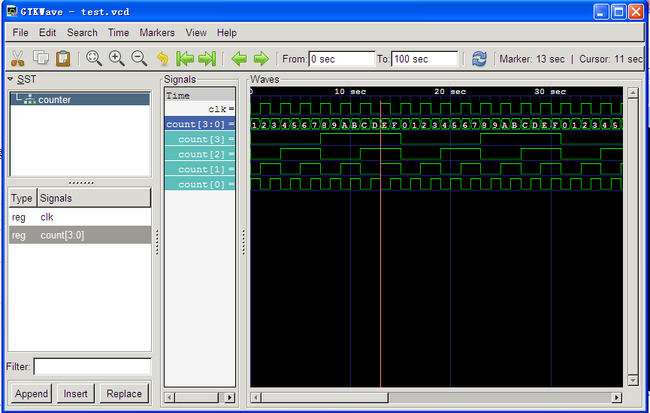Click the Paste clipboard icon
650x413 pixels.
pyautogui.click(x=63, y=58)
